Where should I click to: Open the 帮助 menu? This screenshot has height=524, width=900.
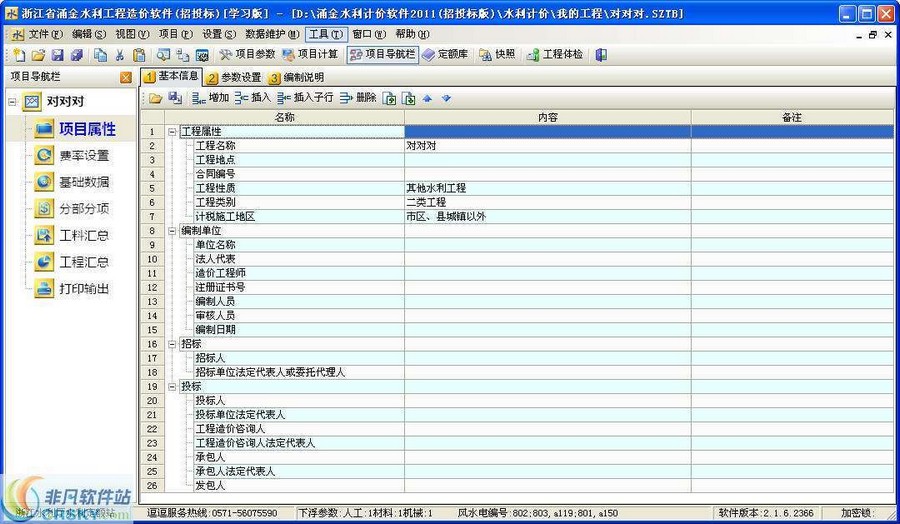coord(412,34)
